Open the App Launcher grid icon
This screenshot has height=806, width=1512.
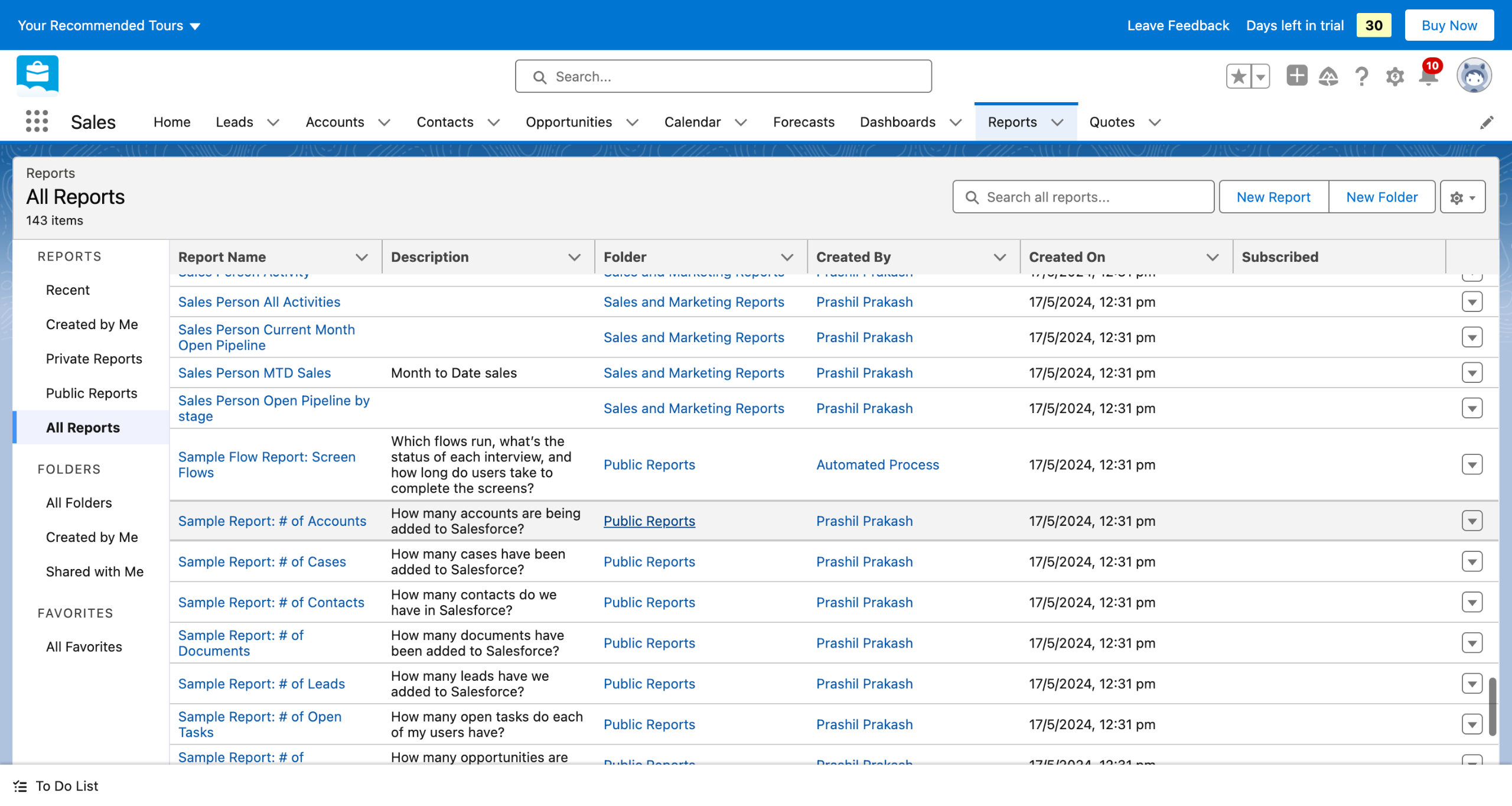coord(37,121)
